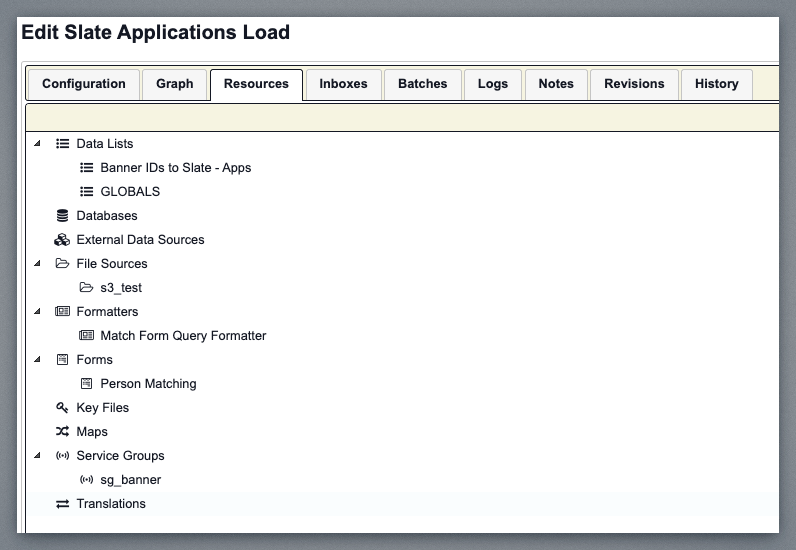Click the sg_banner broadcast icon
This screenshot has width=796, height=550.
coord(86,480)
